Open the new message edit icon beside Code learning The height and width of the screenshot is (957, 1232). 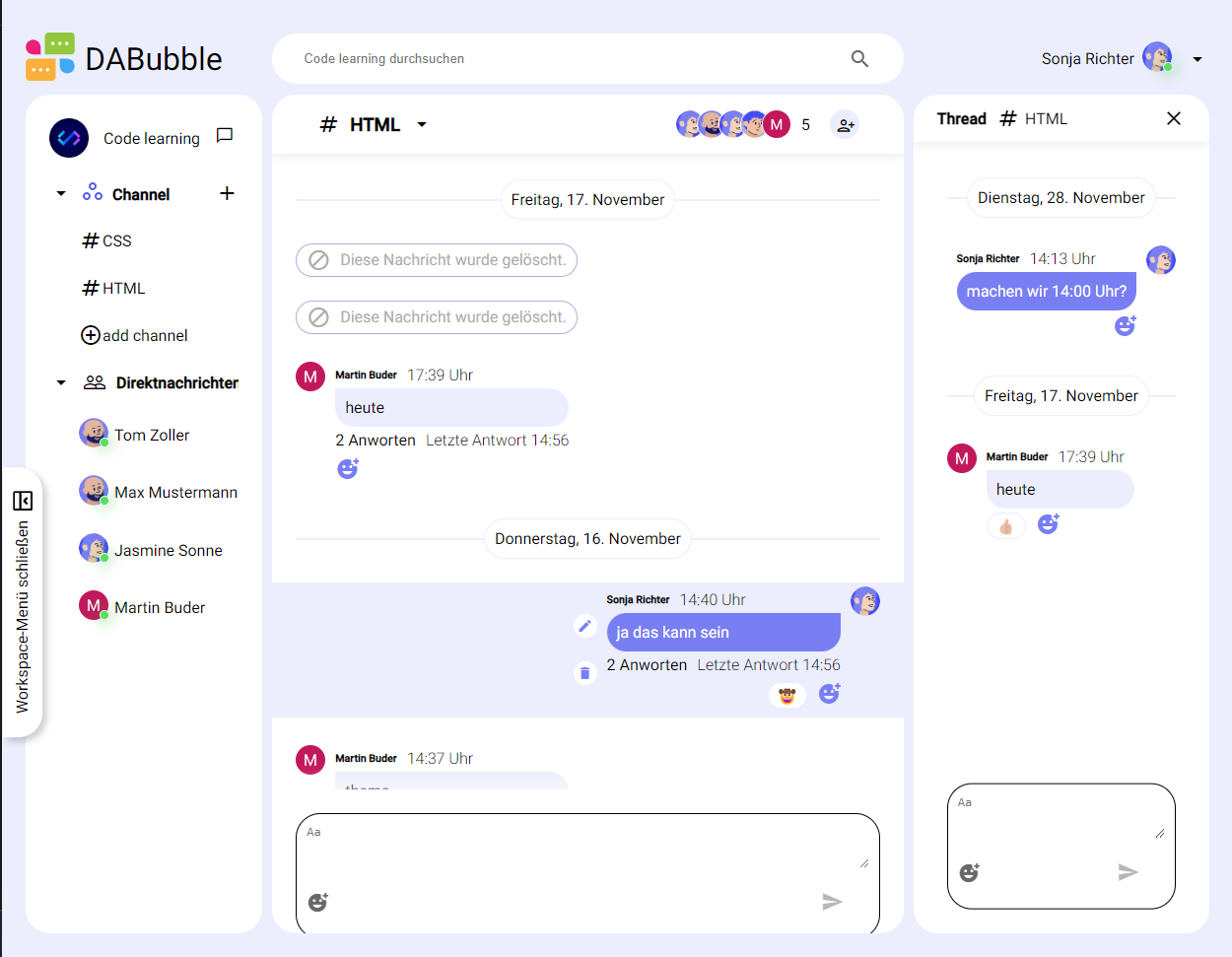(225, 136)
